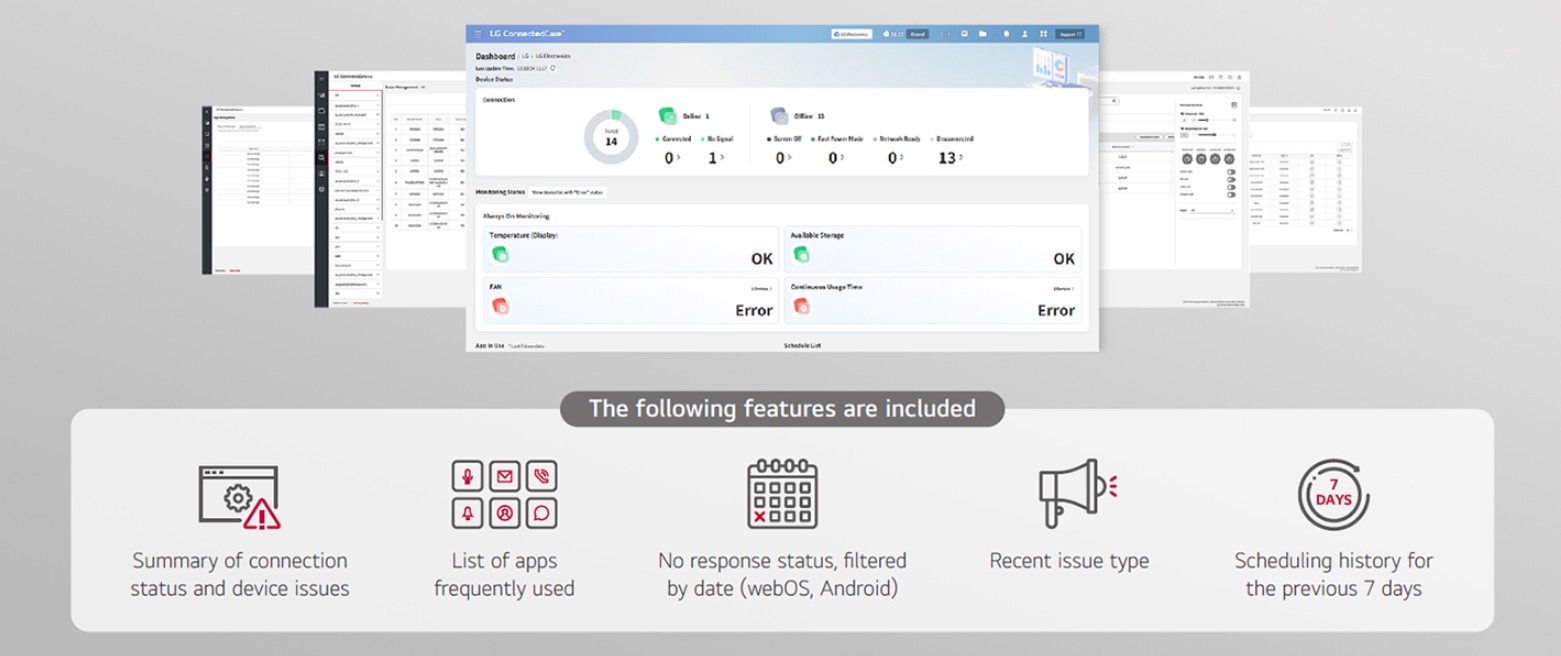The width and height of the screenshot is (1561, 656).
Task: Open the user profile icon in the header
Action: tap(1025, 34)
